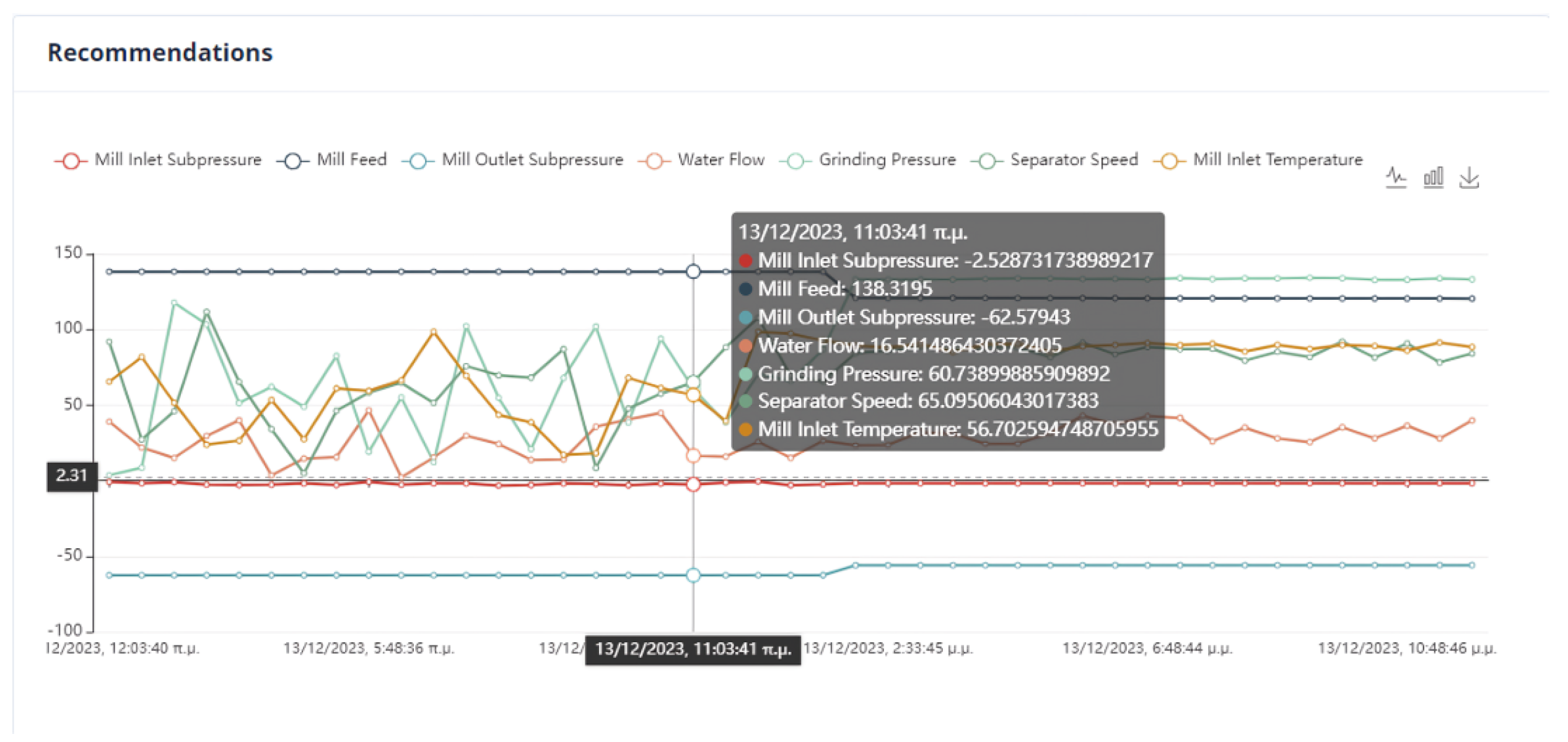Switch chart to bar view icon
The height and width of the screenshot is (742, 1568).
pyautogui.click(x=1432, y=178)
